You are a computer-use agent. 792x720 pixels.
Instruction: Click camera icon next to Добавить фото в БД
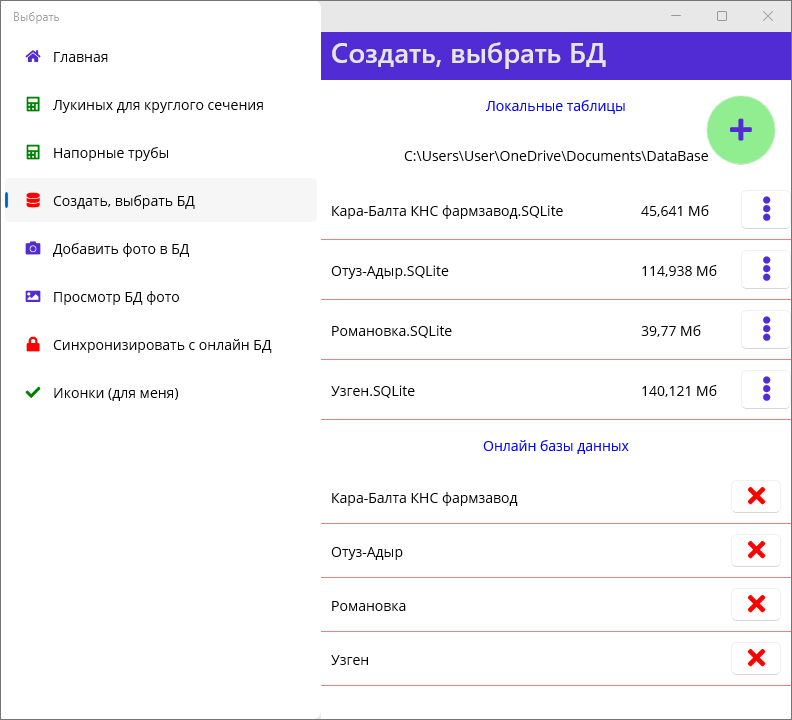tap(33, 249)
